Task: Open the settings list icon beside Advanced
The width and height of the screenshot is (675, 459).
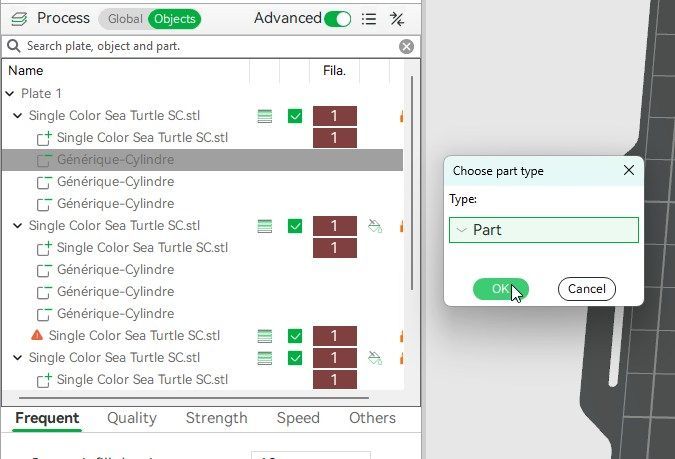Action: click(369, 18)
